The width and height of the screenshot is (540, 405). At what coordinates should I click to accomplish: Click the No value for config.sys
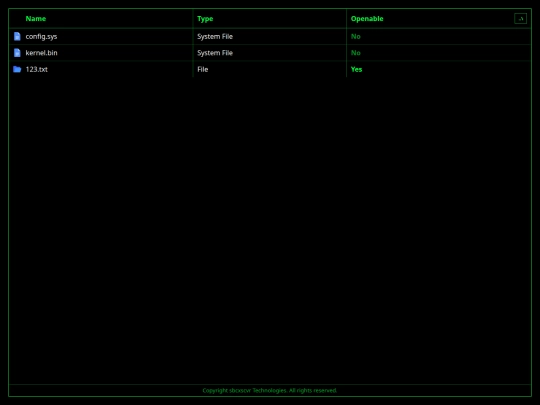pyautogui.click(x=355, y=37)
